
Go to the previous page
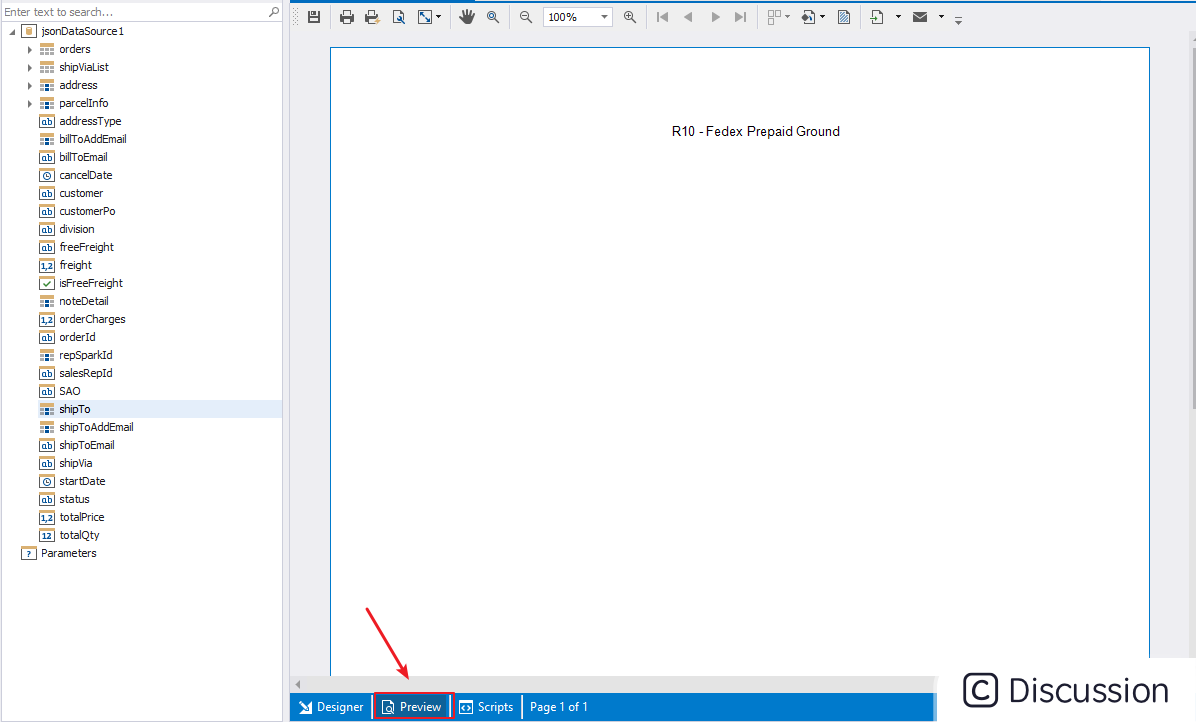click(688, 17)
